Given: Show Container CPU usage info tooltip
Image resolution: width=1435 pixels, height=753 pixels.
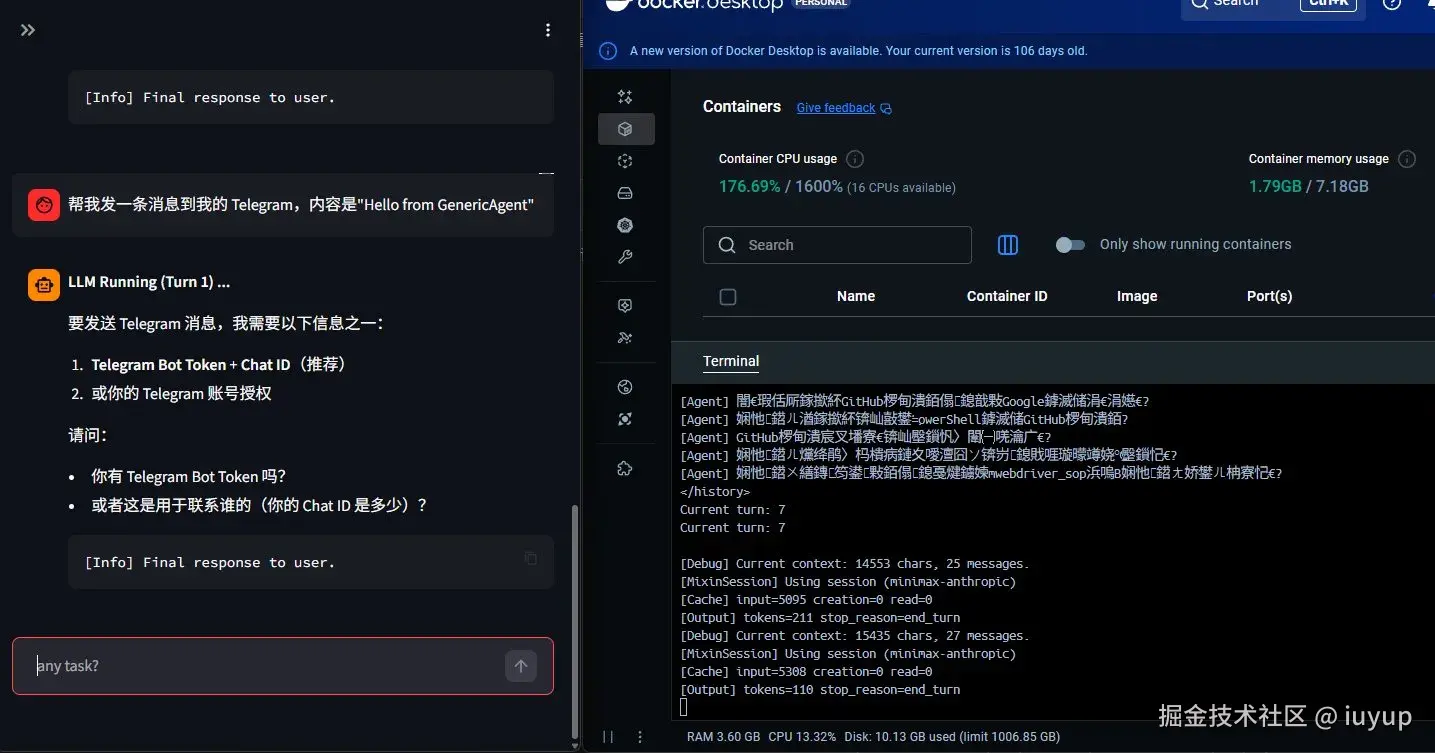Looking at the screenshot, I should (855, 159).
